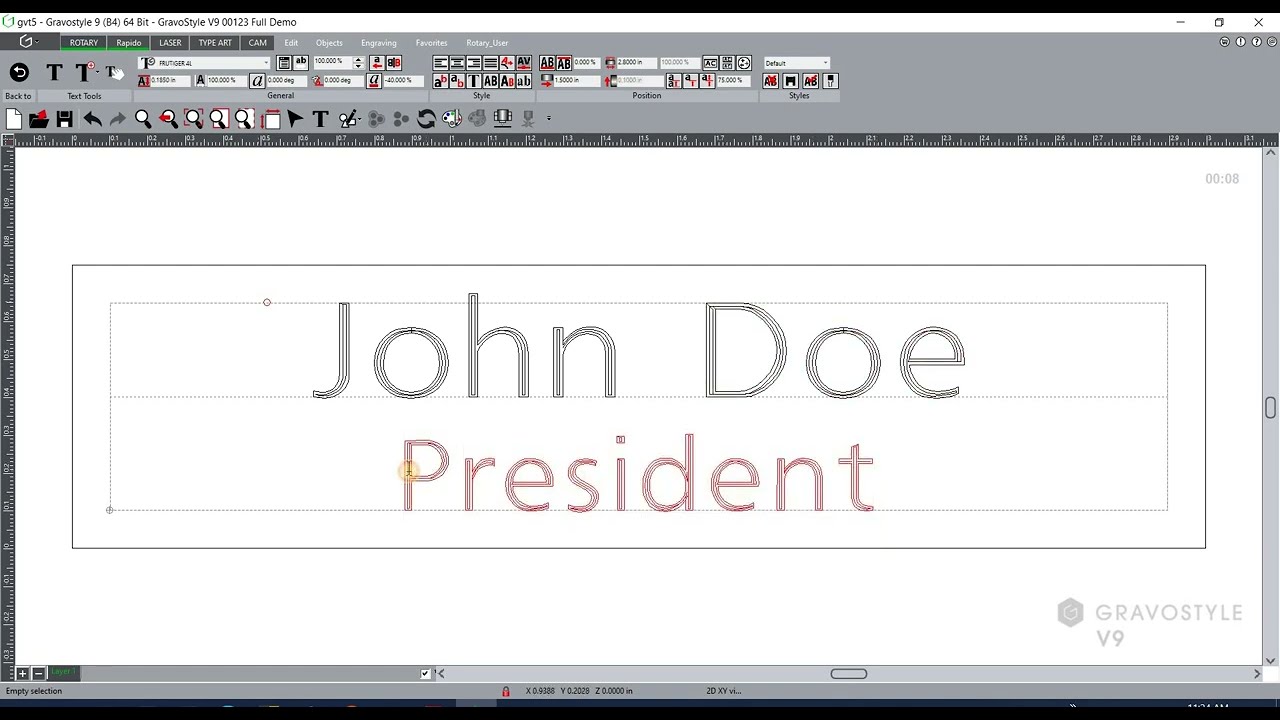This screenshot has width=1280, height=720.
Task: Remove a layer with the minus button
Action: tap(38, 674)
